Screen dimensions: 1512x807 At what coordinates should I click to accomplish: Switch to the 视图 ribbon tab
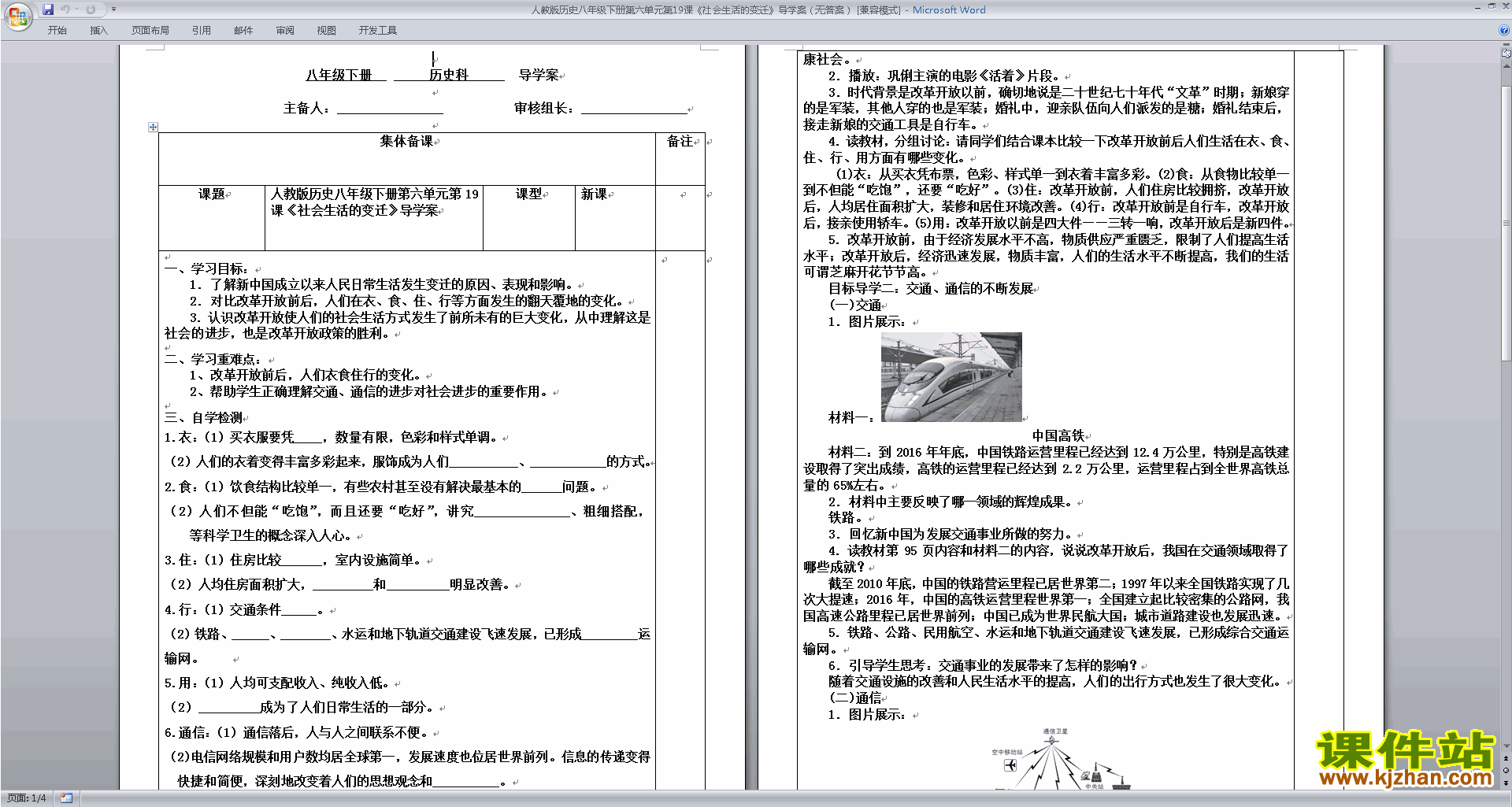327,30
